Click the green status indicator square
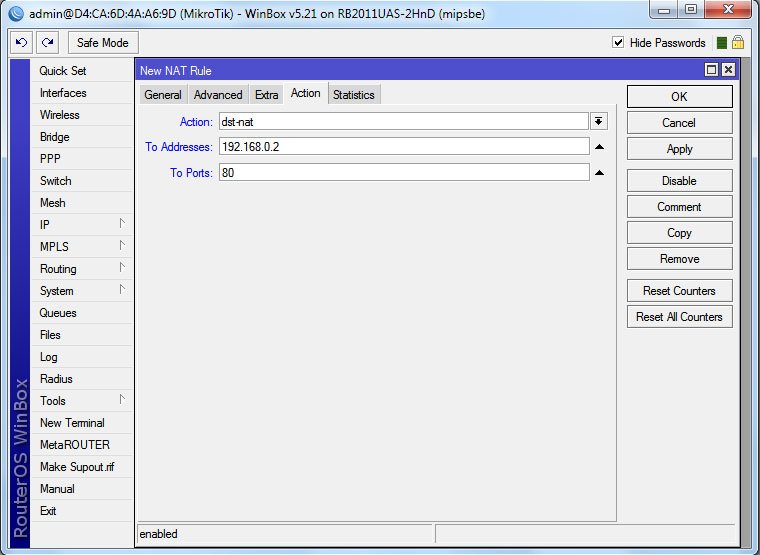The width and height of the screenshot is (760, 555). click(721, 43)
